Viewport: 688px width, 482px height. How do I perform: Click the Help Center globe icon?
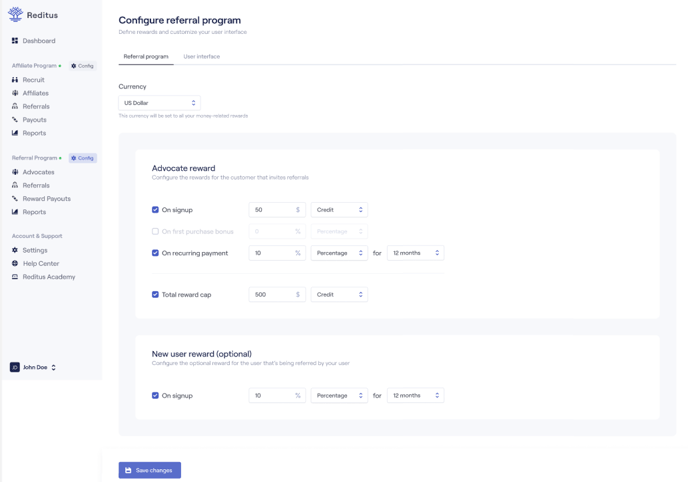click(15, 263)
